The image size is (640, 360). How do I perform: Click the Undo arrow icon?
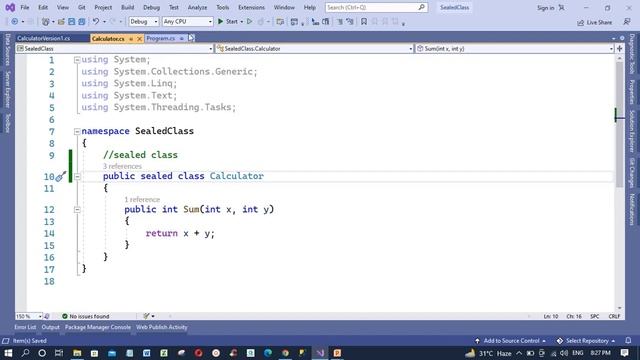point(96,22)
